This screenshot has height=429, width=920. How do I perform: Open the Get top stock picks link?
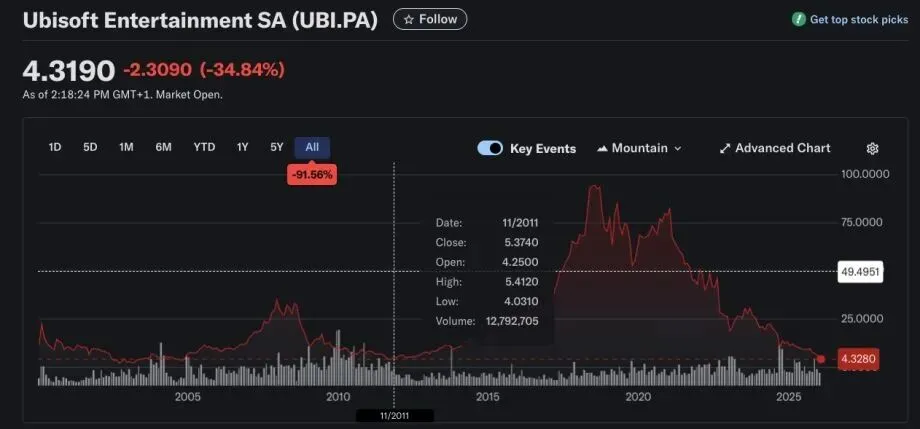click(x=858, y=19)
